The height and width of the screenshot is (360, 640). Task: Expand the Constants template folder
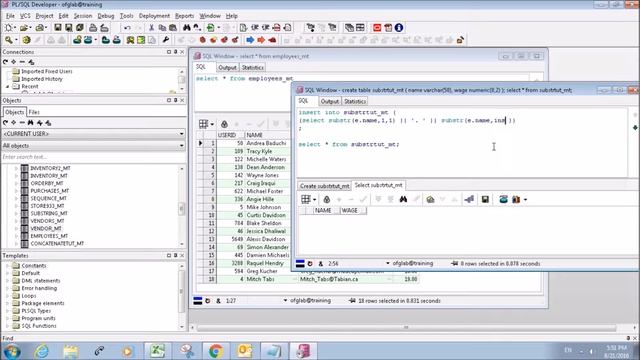click(x=8, y=266)
